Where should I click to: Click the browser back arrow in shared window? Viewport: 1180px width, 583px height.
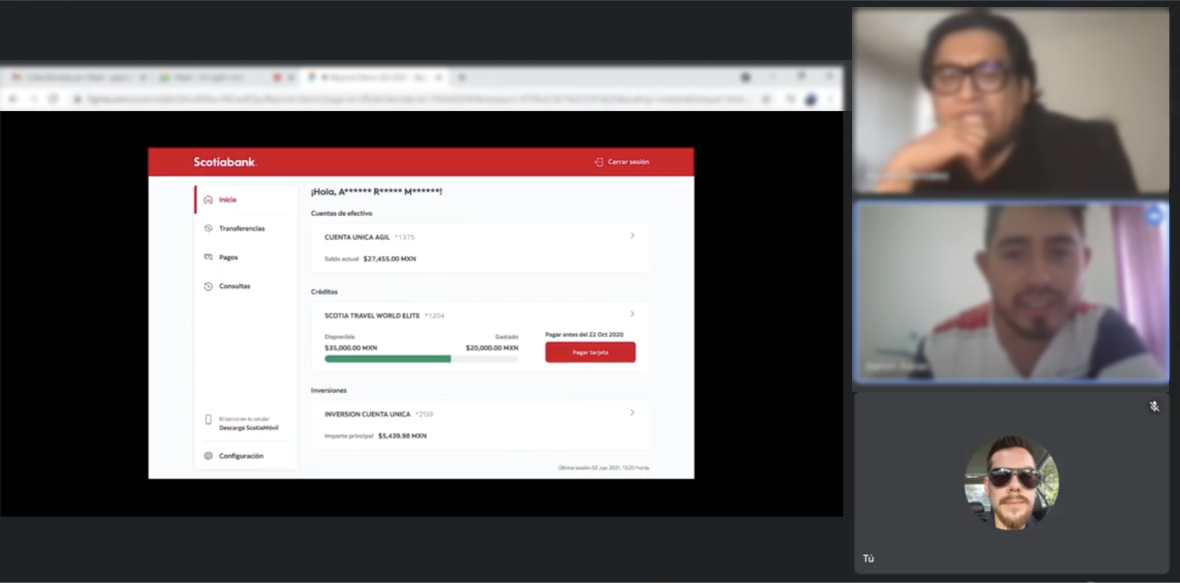tap(13, 99)
